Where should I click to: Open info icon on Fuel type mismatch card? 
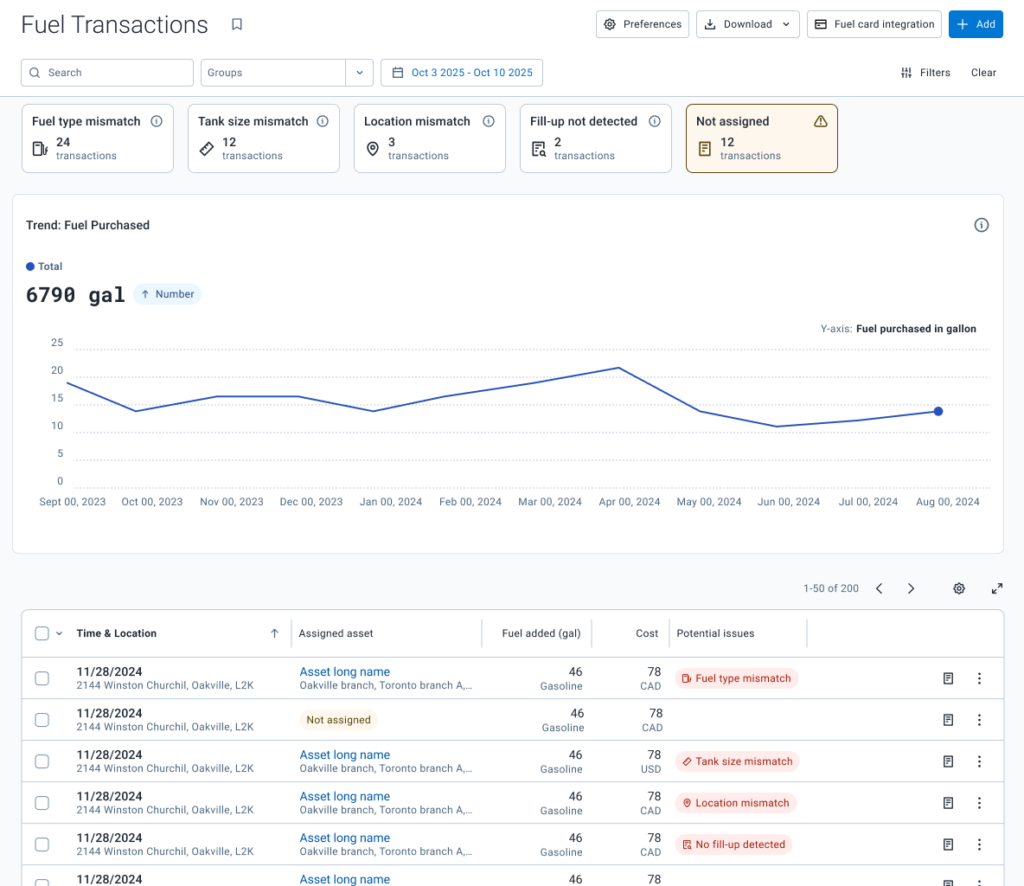157,121
